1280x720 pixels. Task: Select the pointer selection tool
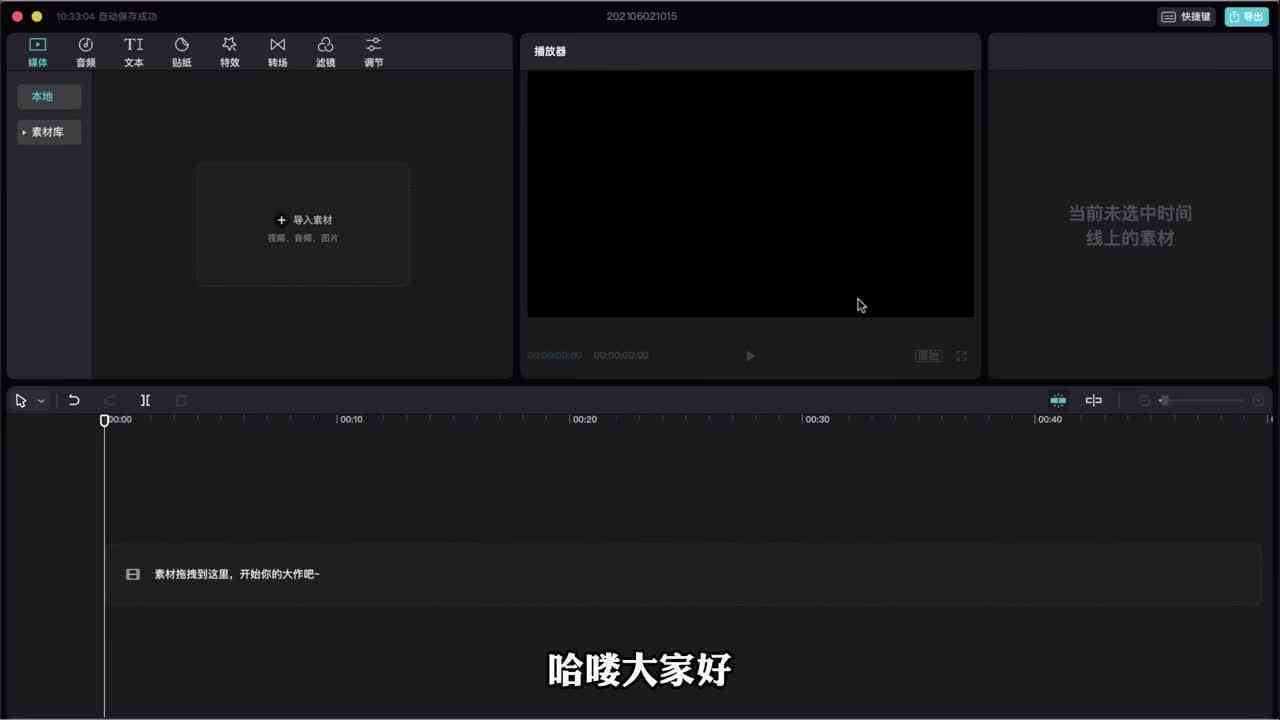(21, 400)
